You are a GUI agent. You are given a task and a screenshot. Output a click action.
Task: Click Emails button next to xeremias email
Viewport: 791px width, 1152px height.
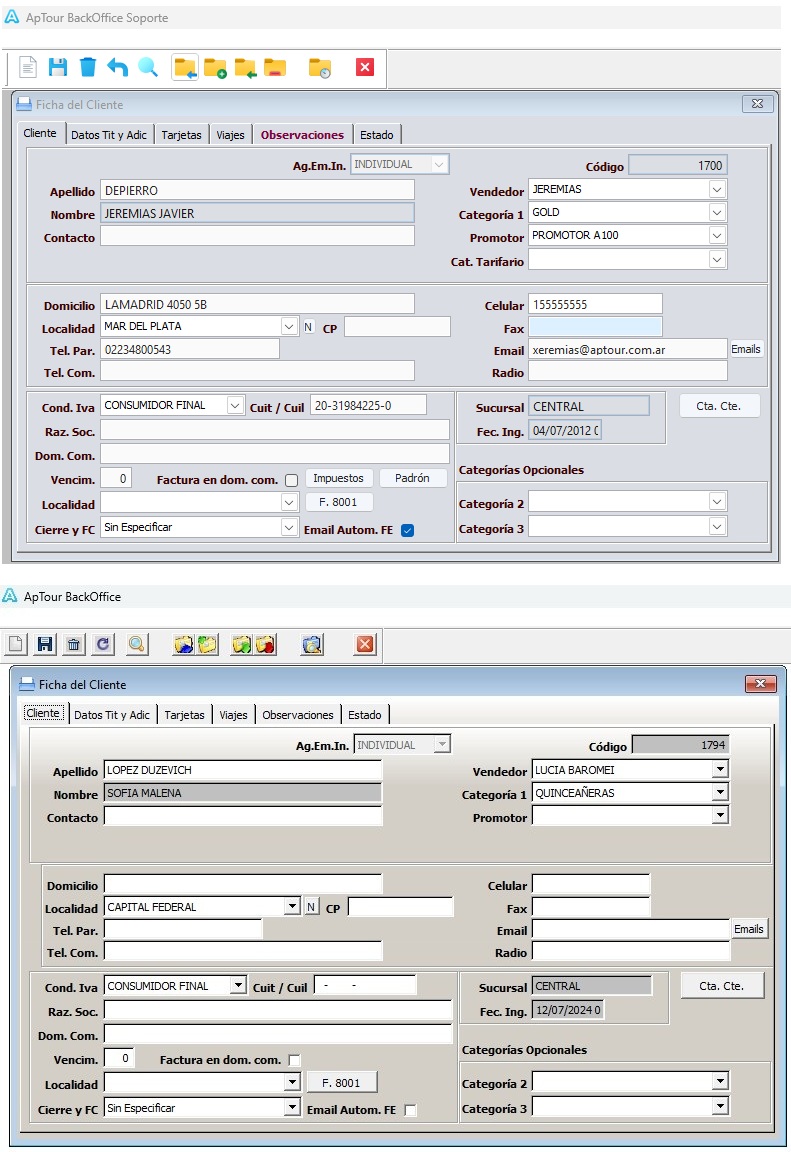click(x=745, y=350)
